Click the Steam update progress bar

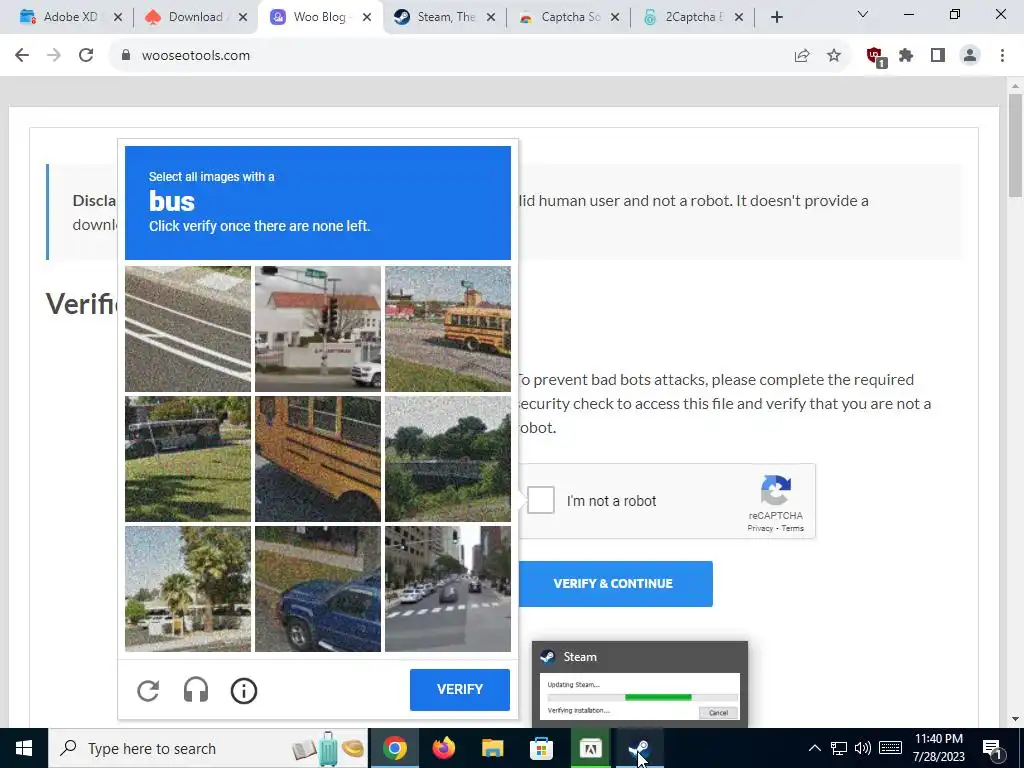pos(643,697)
